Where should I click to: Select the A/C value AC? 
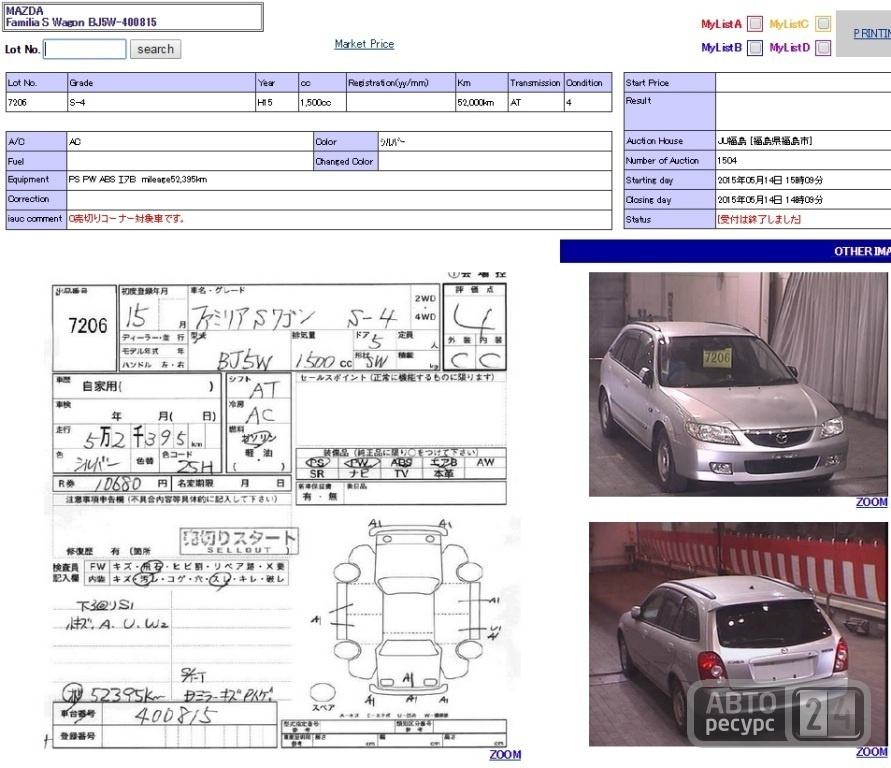(x=75, y=141)
